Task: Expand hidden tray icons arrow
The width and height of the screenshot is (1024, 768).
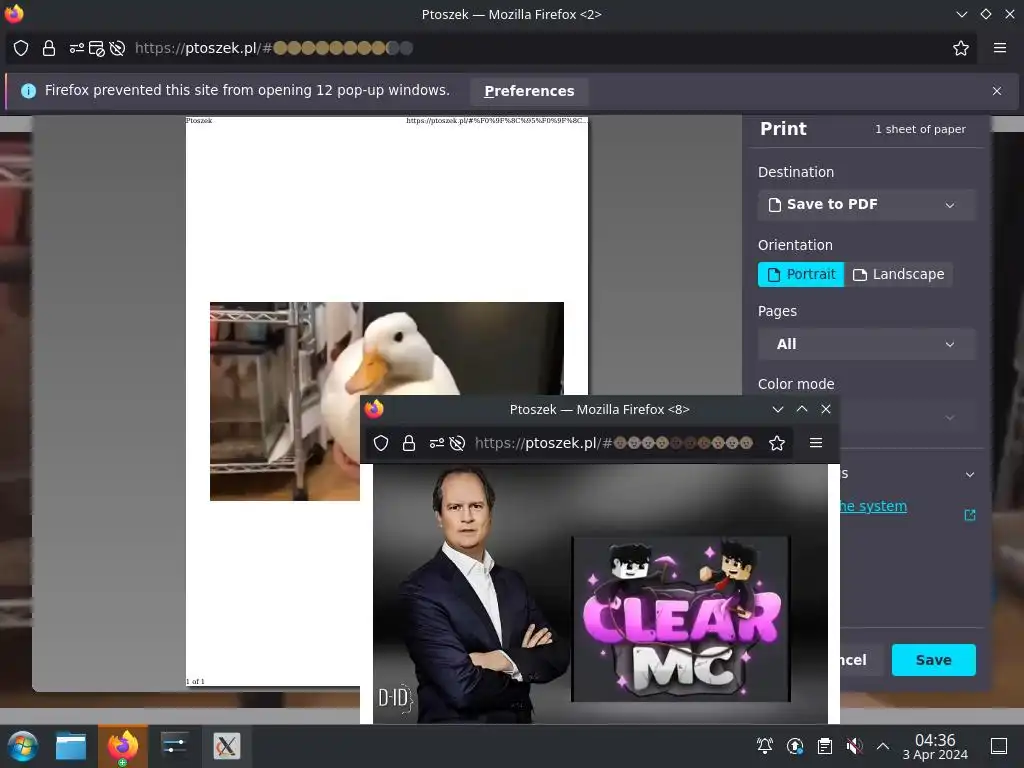Action: [883, 746]
